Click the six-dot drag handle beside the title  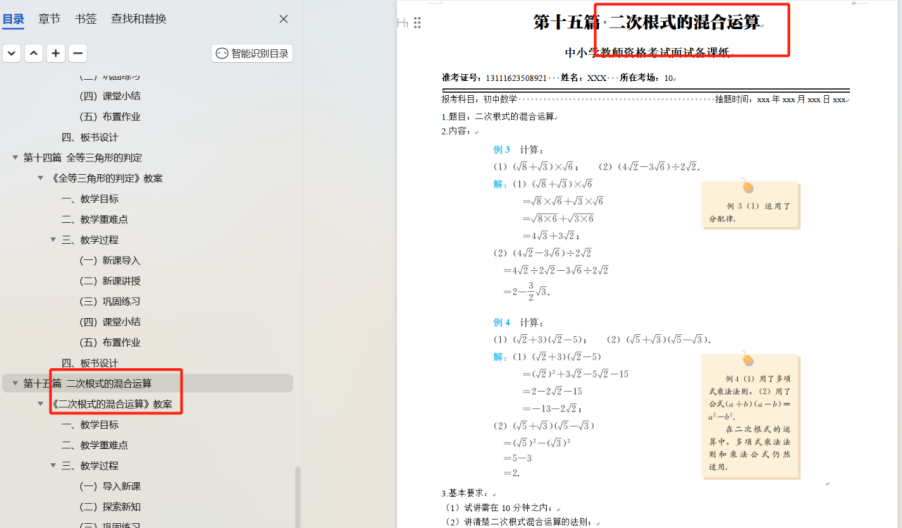click(x=417, y=23)
